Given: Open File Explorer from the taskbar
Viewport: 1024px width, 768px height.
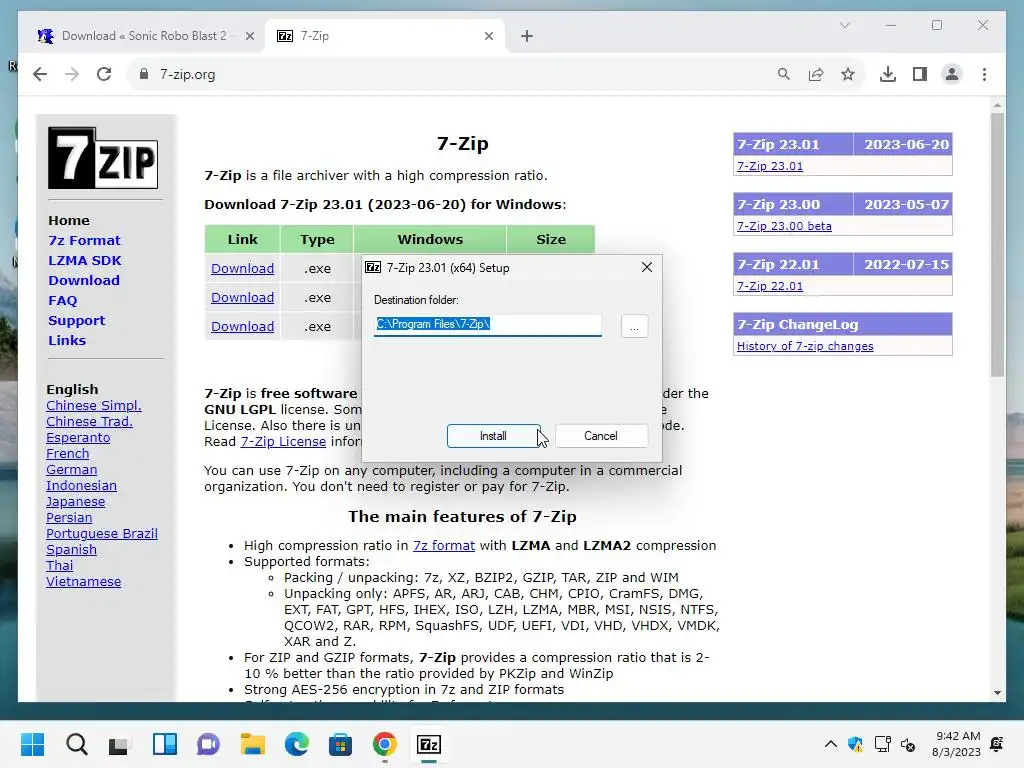Looking at the screenshot, I should (x=252, y=744).
